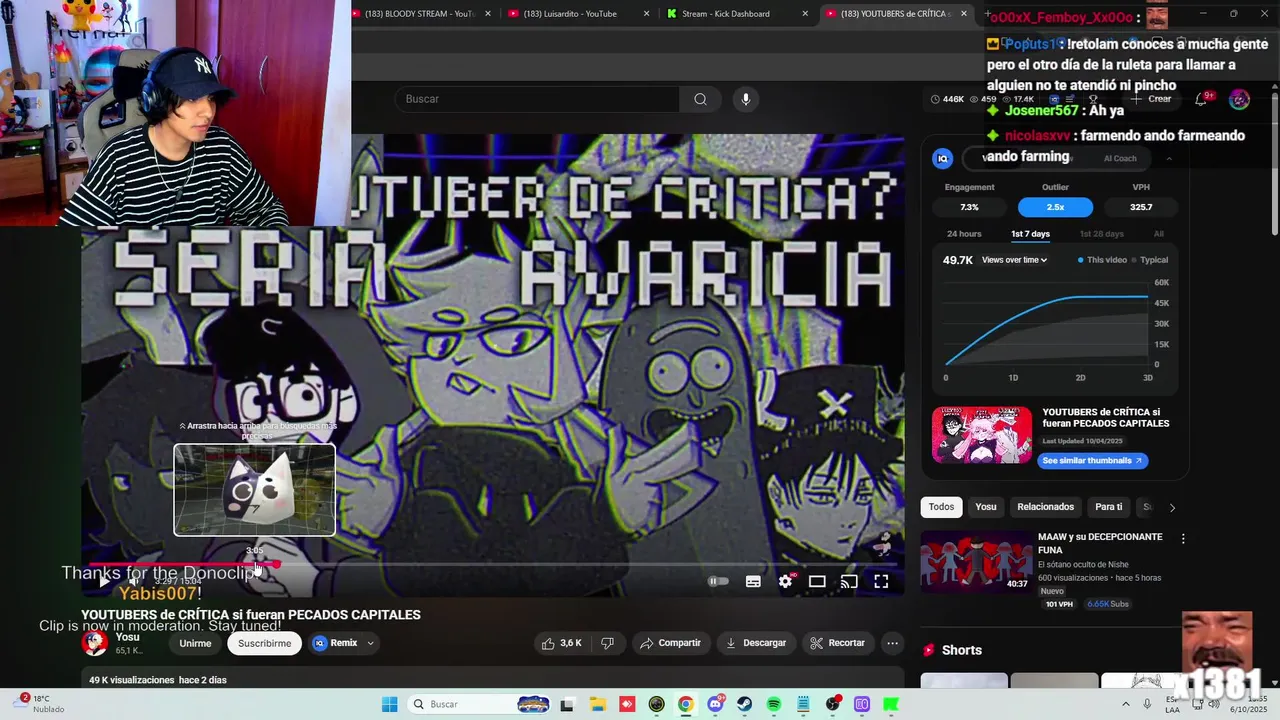Viewport: 1280px width, 720px height.
Task: Open more actions three-dot menu under video
Action: pos(893,643)
